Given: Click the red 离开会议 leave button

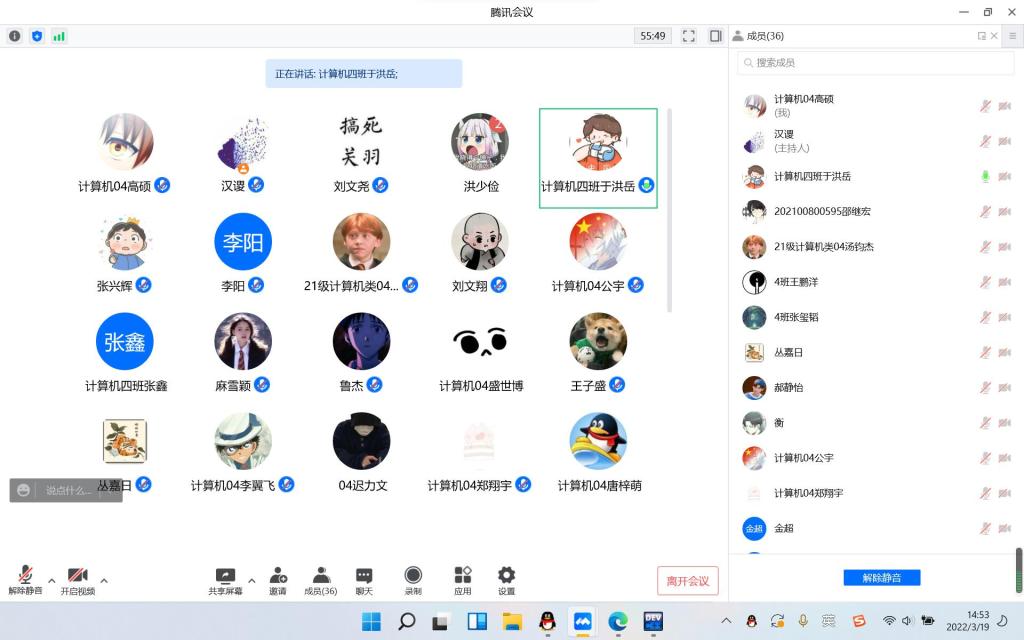Looking at the screenshot, I should (688, 581).
